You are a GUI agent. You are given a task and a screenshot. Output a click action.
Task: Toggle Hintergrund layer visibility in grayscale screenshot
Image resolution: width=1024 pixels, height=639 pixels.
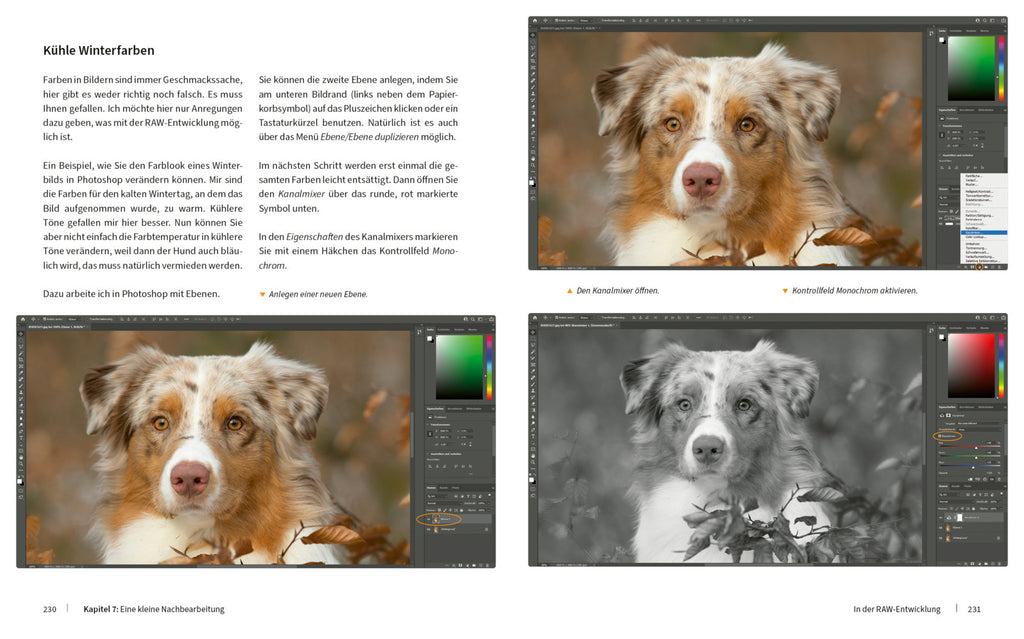tap(942, 538)
